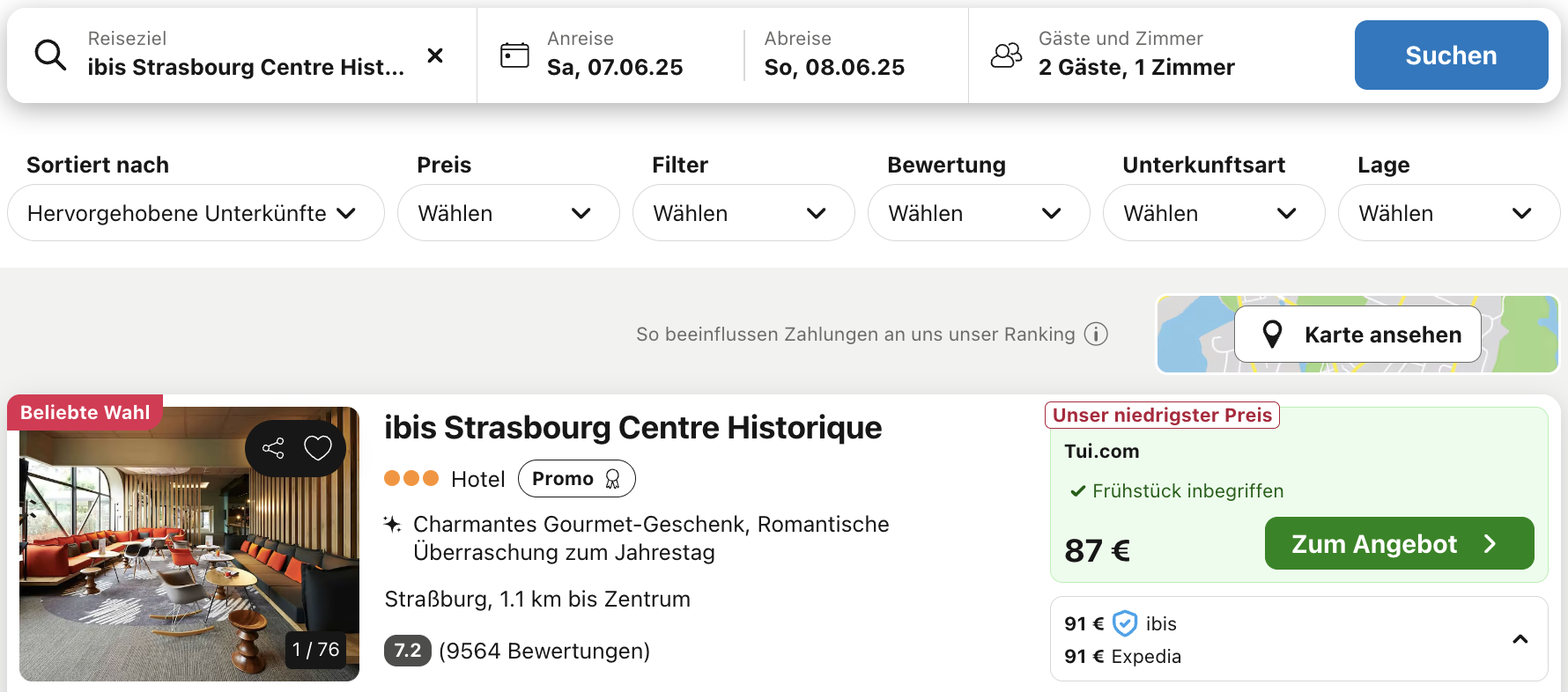Open the hotel lobby photo
This screenshot has width=1568, height=692.
189,544
